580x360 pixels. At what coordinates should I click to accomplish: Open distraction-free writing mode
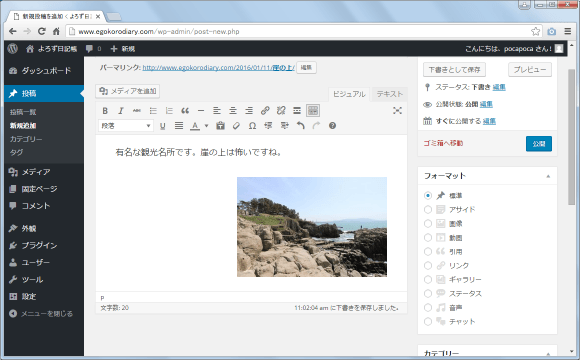(397, 110)
